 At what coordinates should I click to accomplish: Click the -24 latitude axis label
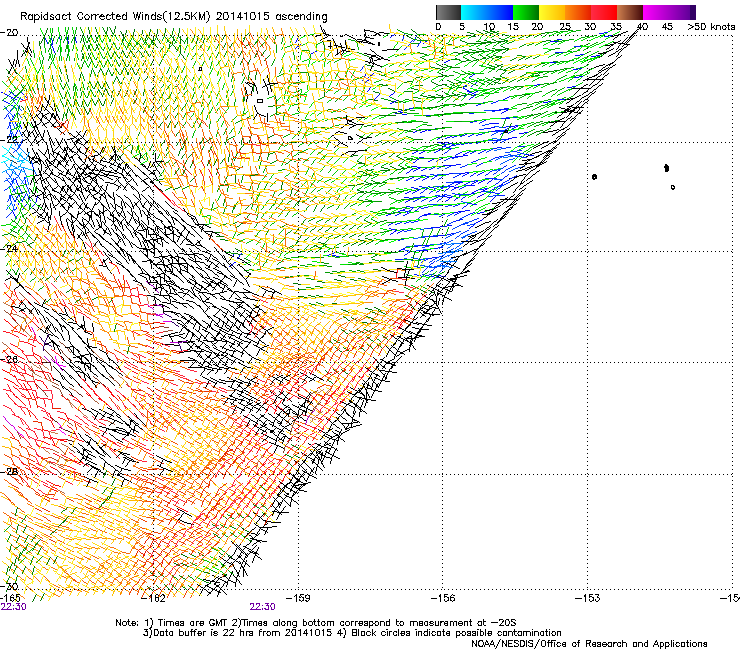(9, 248)
